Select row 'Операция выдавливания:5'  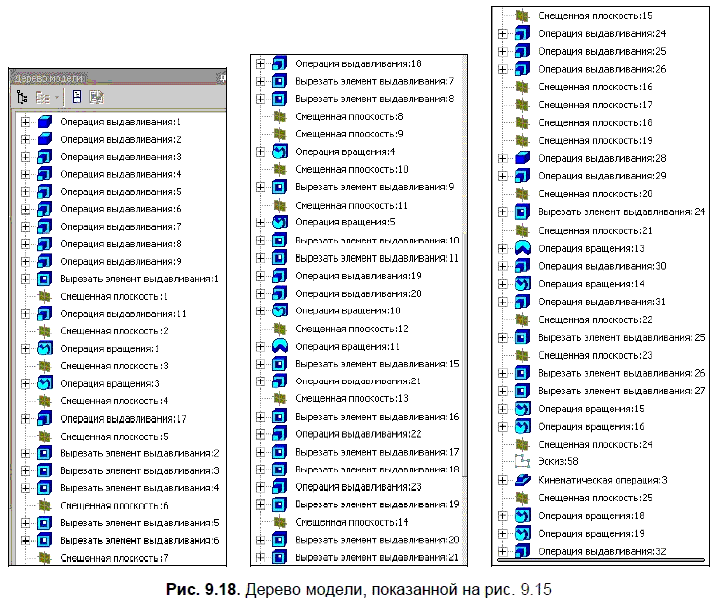[x=121, y=192]
